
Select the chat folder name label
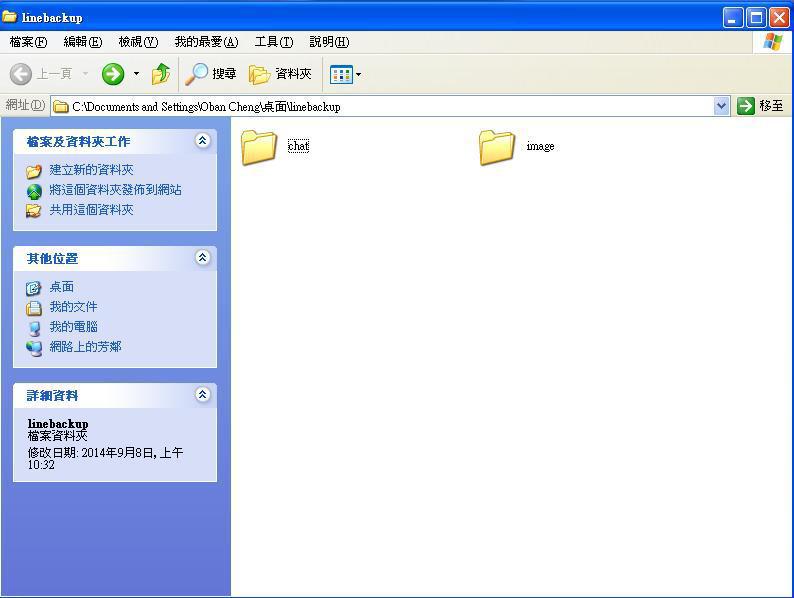pyautogui.click(x=298, y=146)
